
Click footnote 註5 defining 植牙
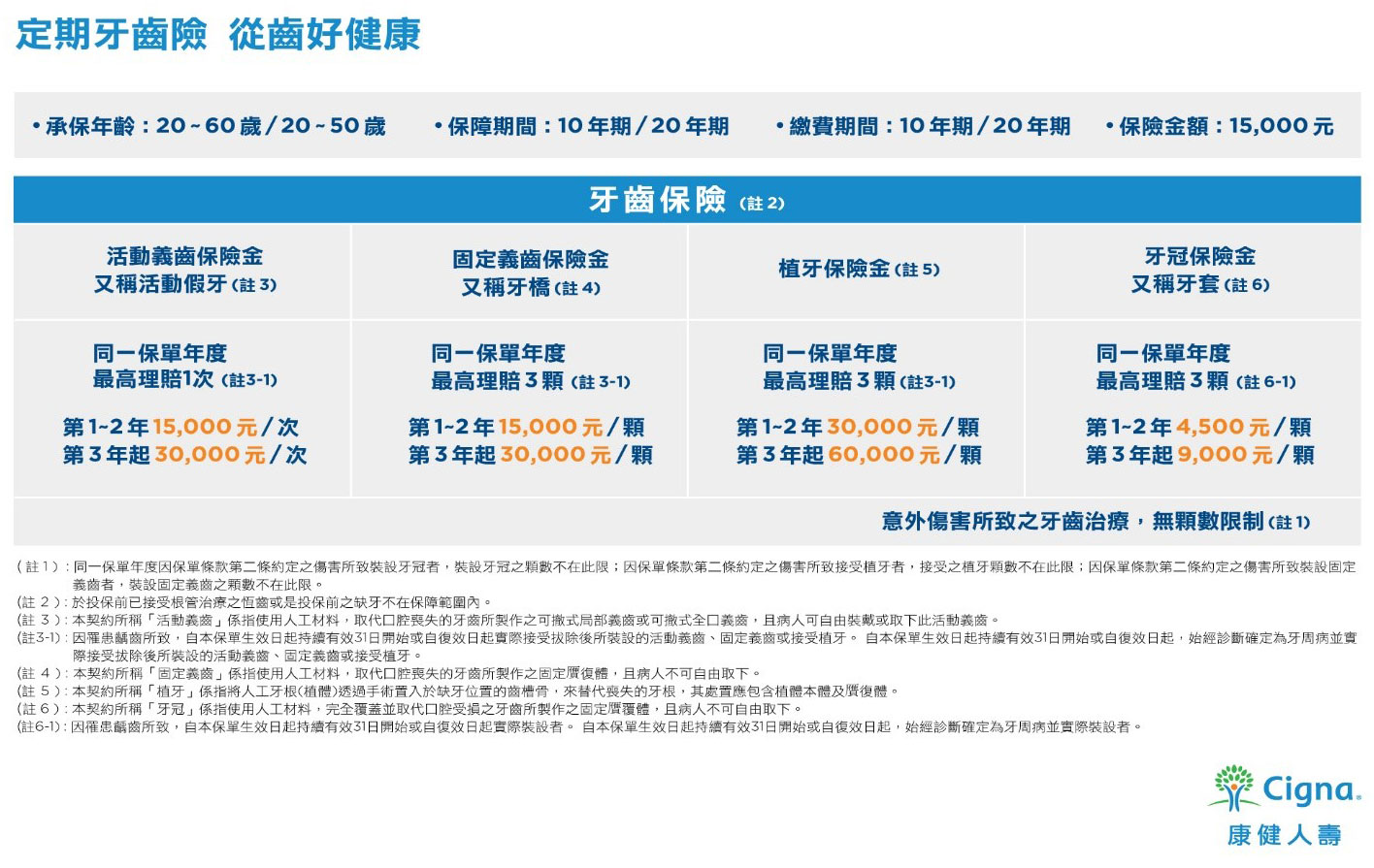point(459,691)
